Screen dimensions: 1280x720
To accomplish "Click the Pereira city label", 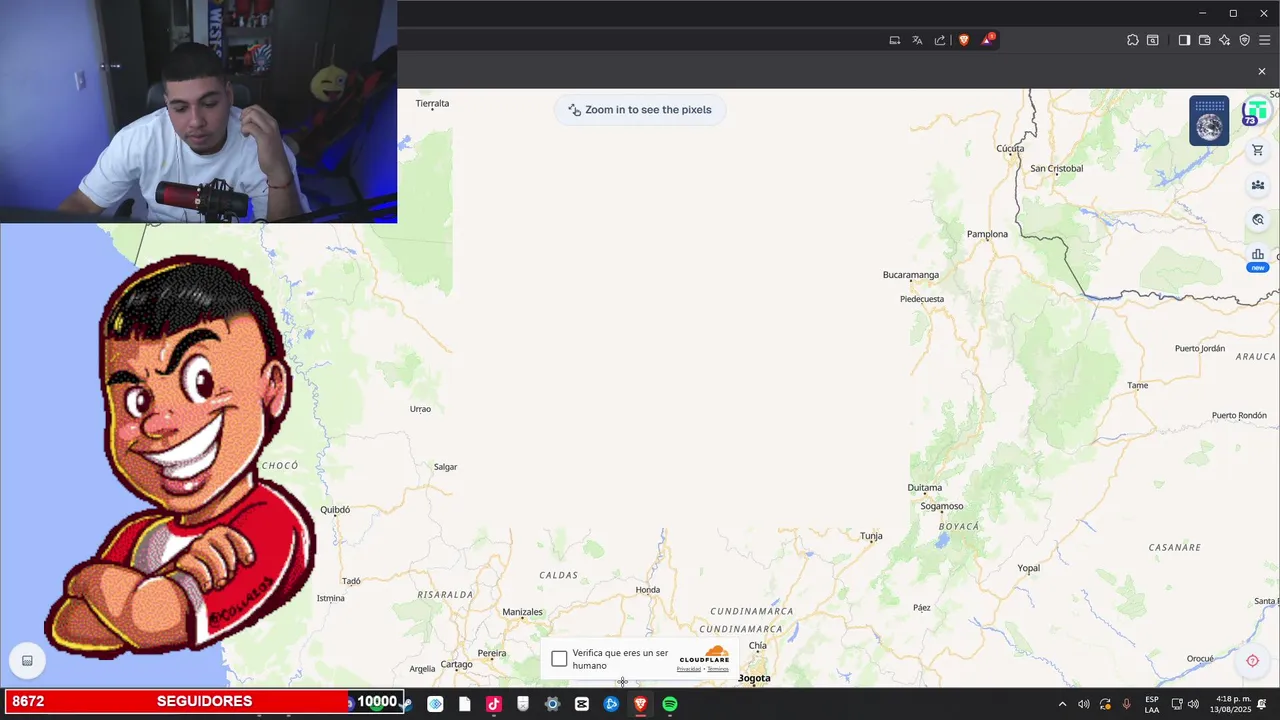I will click(492, 653).
